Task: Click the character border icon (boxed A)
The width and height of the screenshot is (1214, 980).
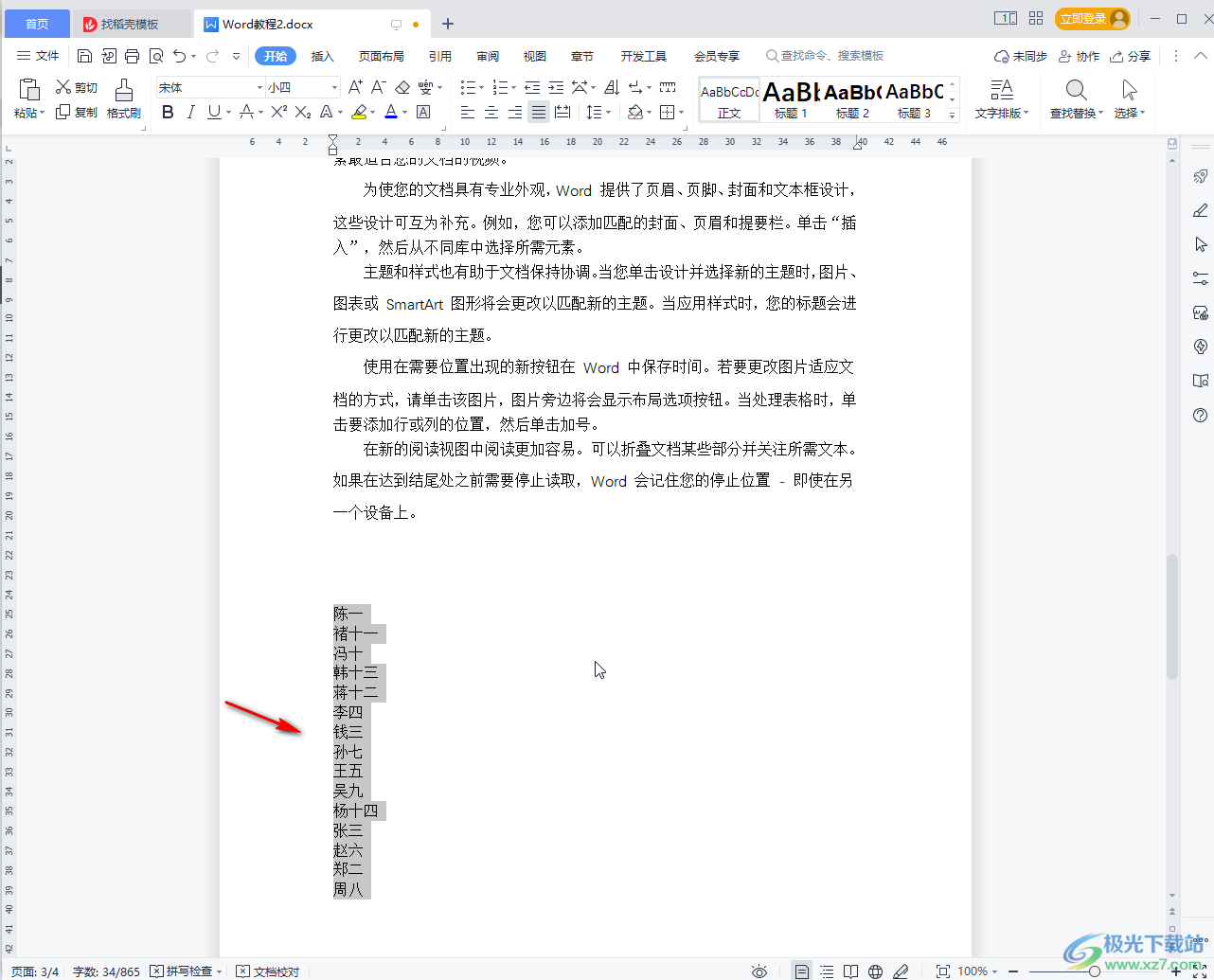Action: point(423,112)
